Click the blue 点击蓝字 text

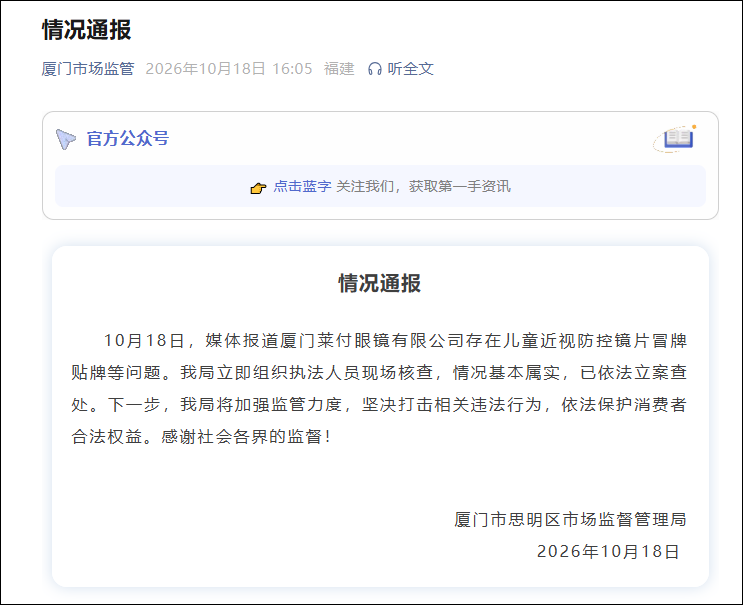click(x=302, y=186)
